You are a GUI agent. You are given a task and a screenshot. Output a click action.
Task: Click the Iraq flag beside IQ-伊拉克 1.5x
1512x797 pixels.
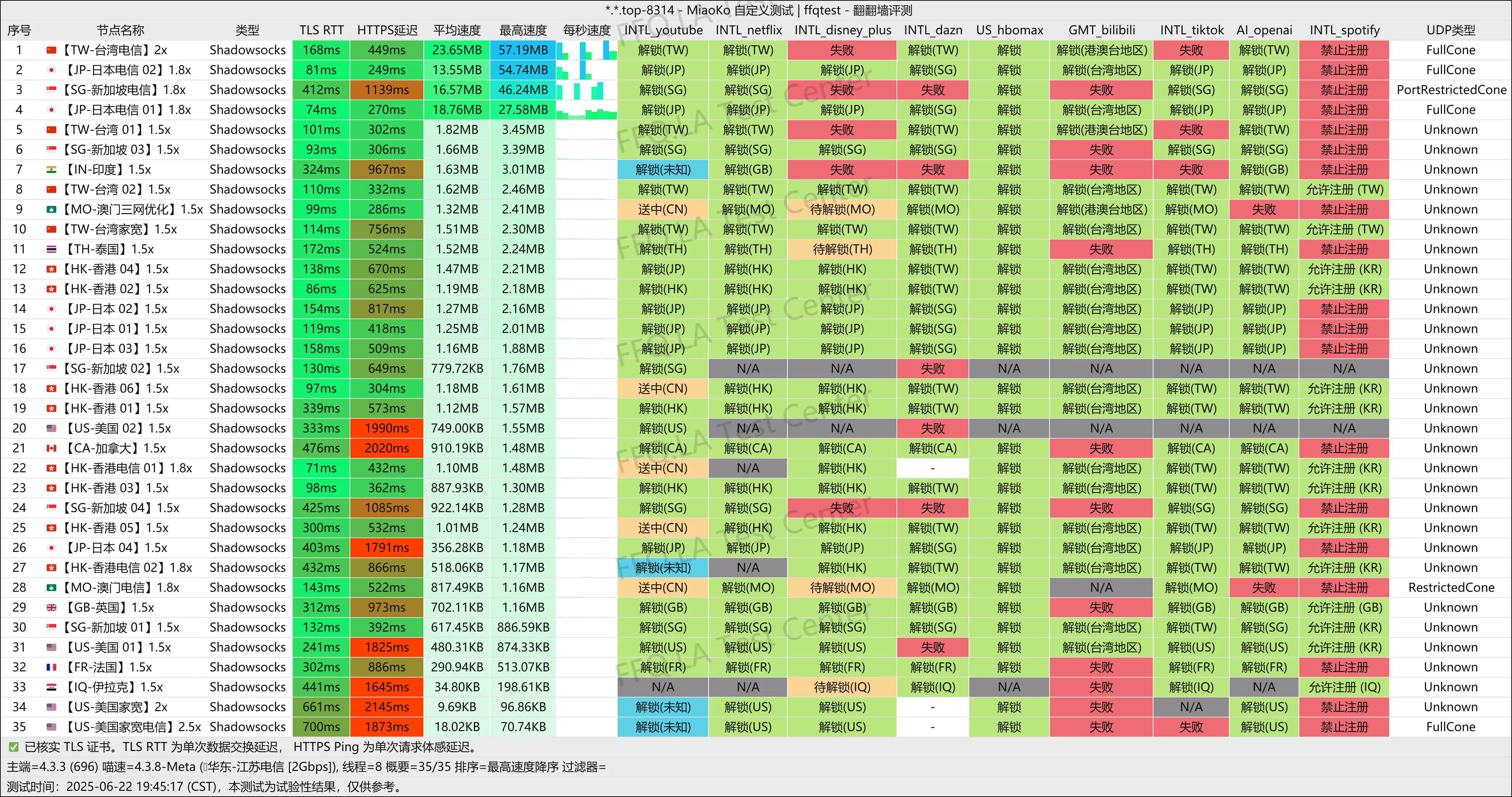point(51,687)
